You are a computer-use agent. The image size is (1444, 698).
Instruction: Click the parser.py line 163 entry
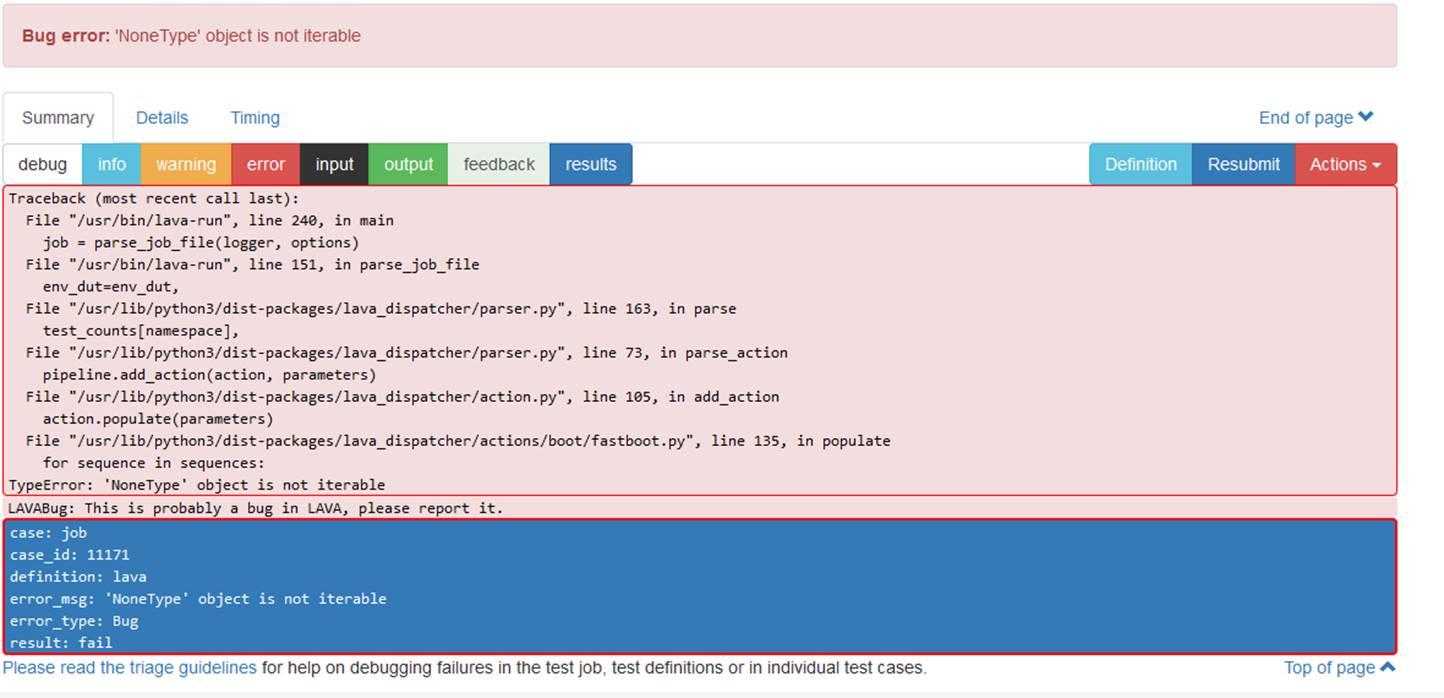[x=381, y=308]
